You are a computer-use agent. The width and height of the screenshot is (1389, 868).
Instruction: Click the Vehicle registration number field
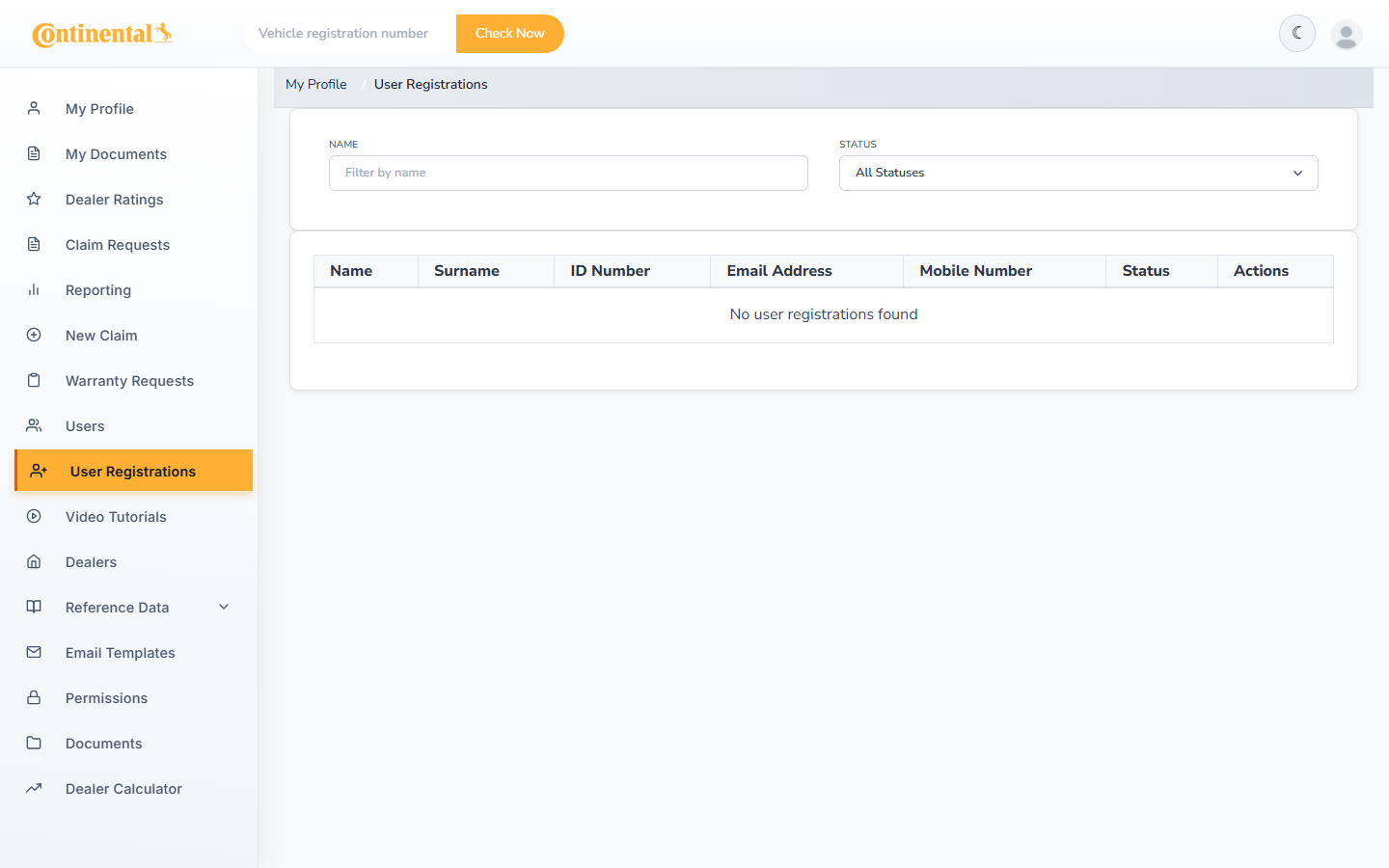(x=350, y=34)
